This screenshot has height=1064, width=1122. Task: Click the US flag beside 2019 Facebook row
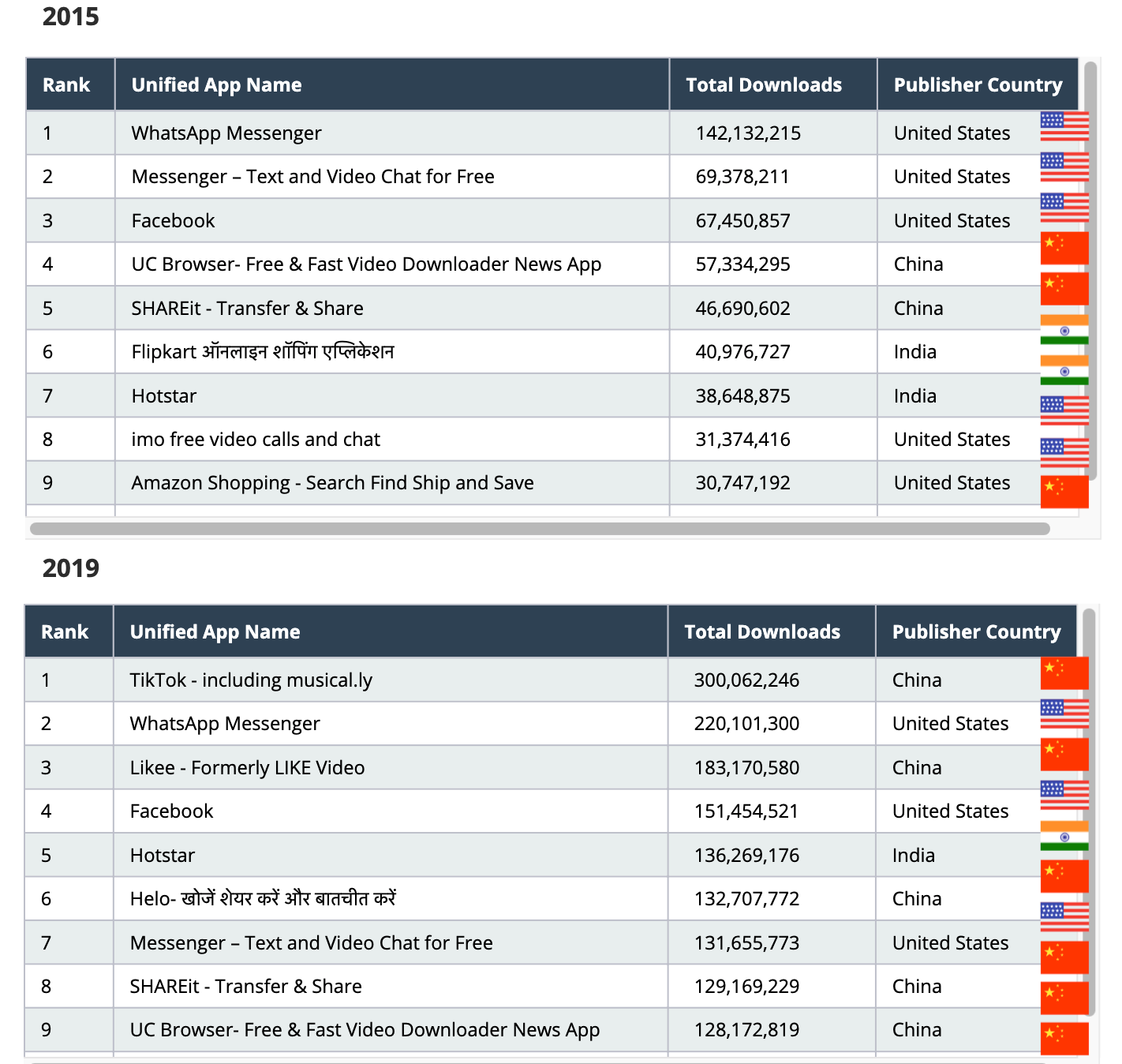1064,795
